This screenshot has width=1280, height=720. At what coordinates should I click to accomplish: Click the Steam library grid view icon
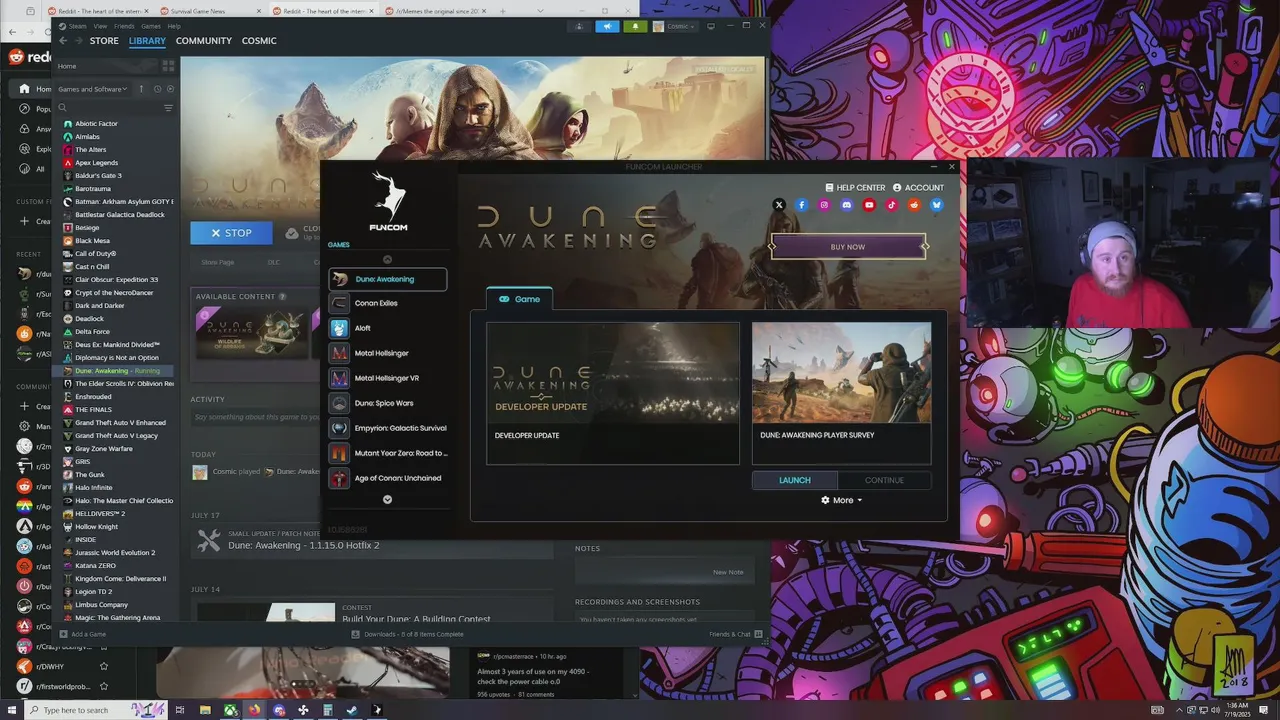click(x=167, y=66)
